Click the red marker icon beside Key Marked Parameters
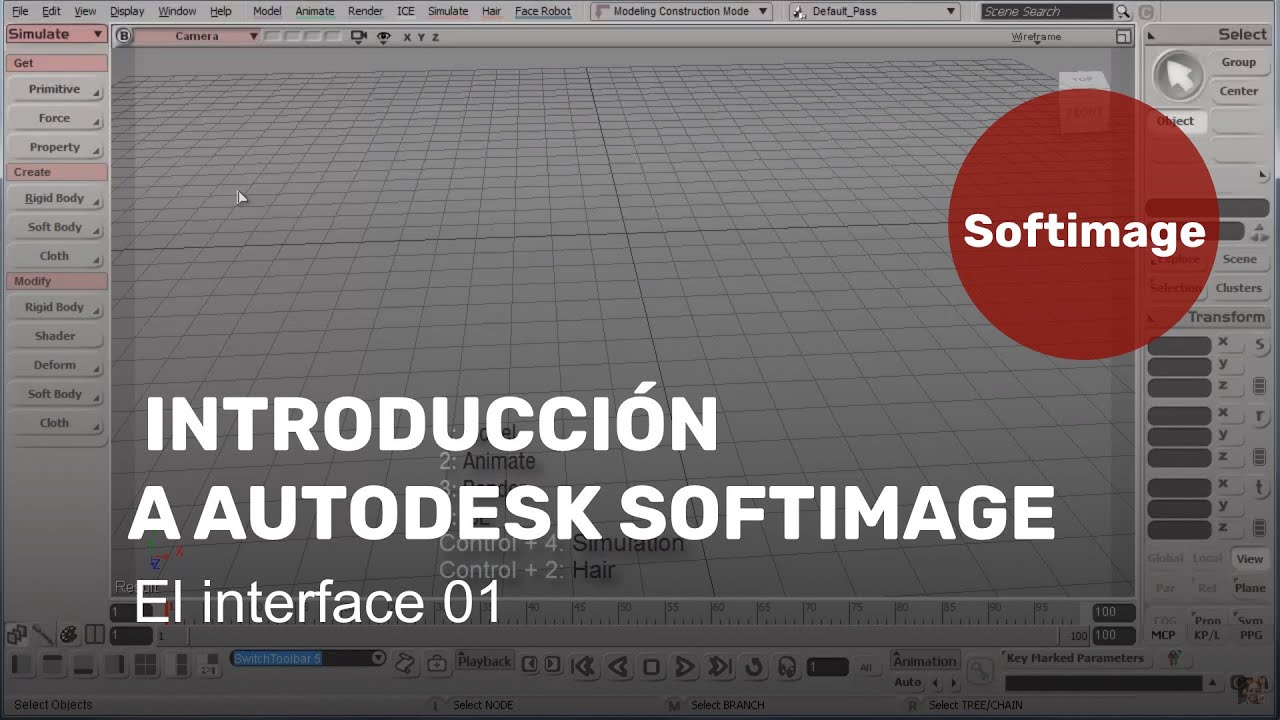Screen dimensions: 1280x720 [x=1174, y=658]
